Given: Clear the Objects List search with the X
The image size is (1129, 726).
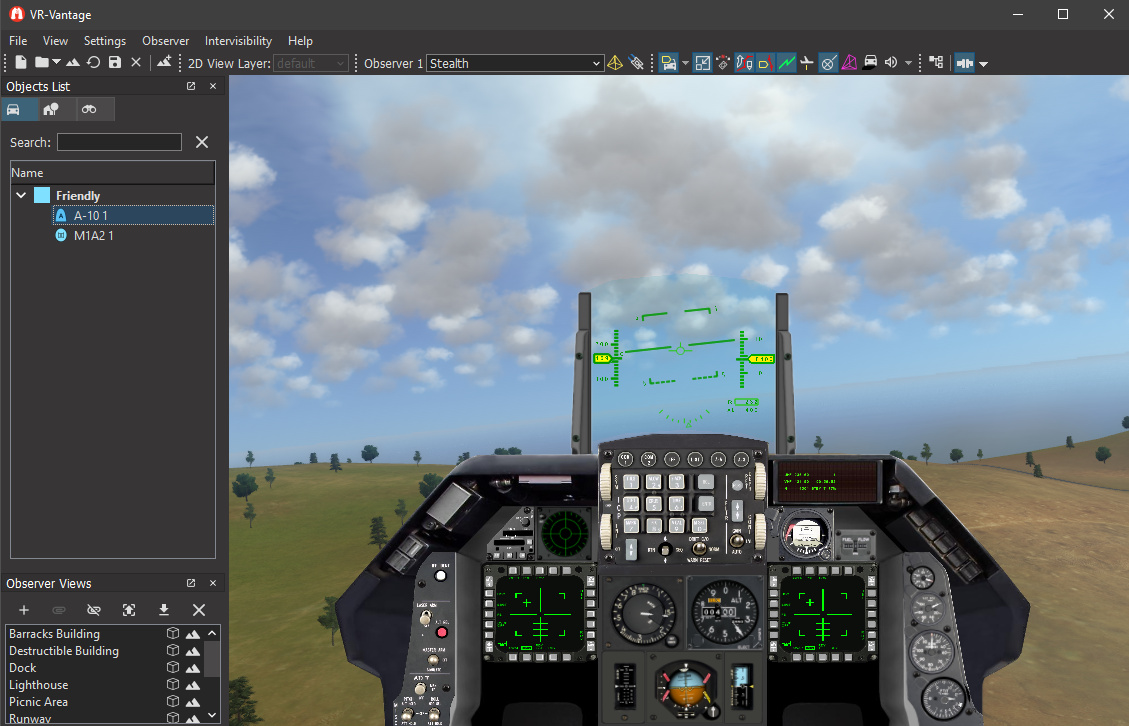Looking at the screenshot, I should point(202,143).
